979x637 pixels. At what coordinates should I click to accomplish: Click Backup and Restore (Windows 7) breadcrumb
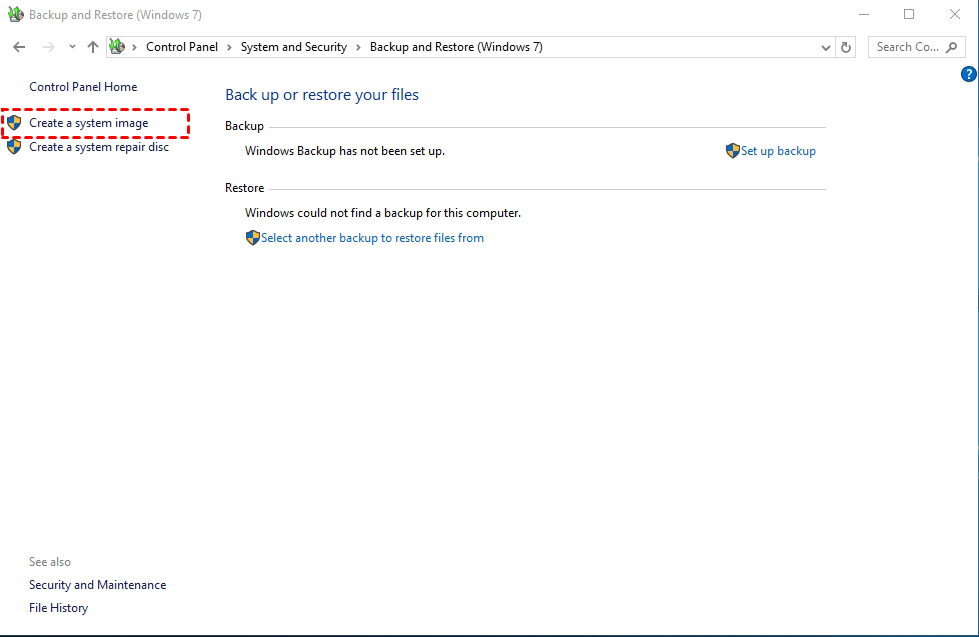pyautogui.click(x=456, y=47)
